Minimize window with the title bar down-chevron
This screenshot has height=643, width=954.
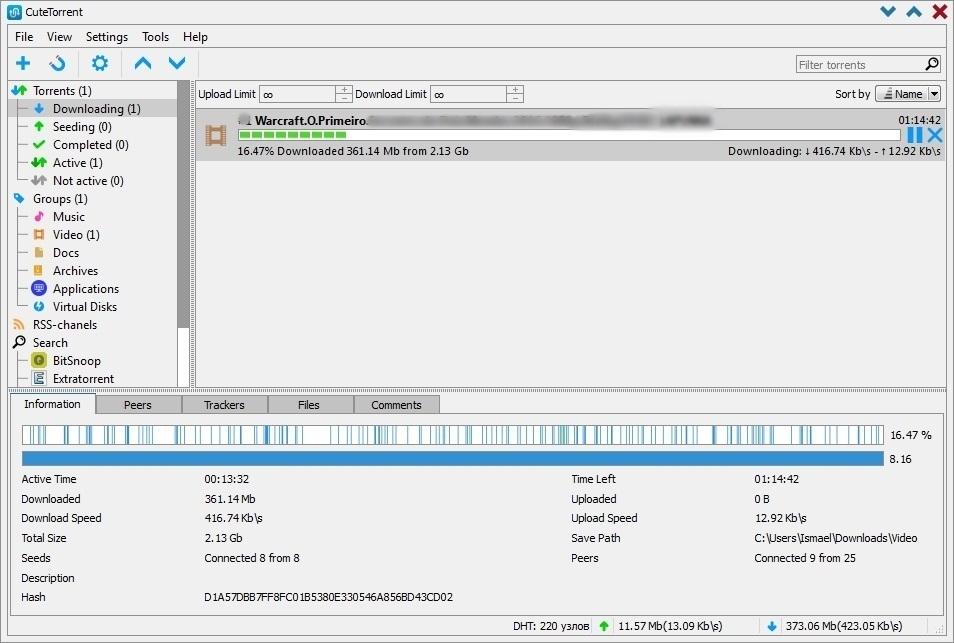(888, 12)
